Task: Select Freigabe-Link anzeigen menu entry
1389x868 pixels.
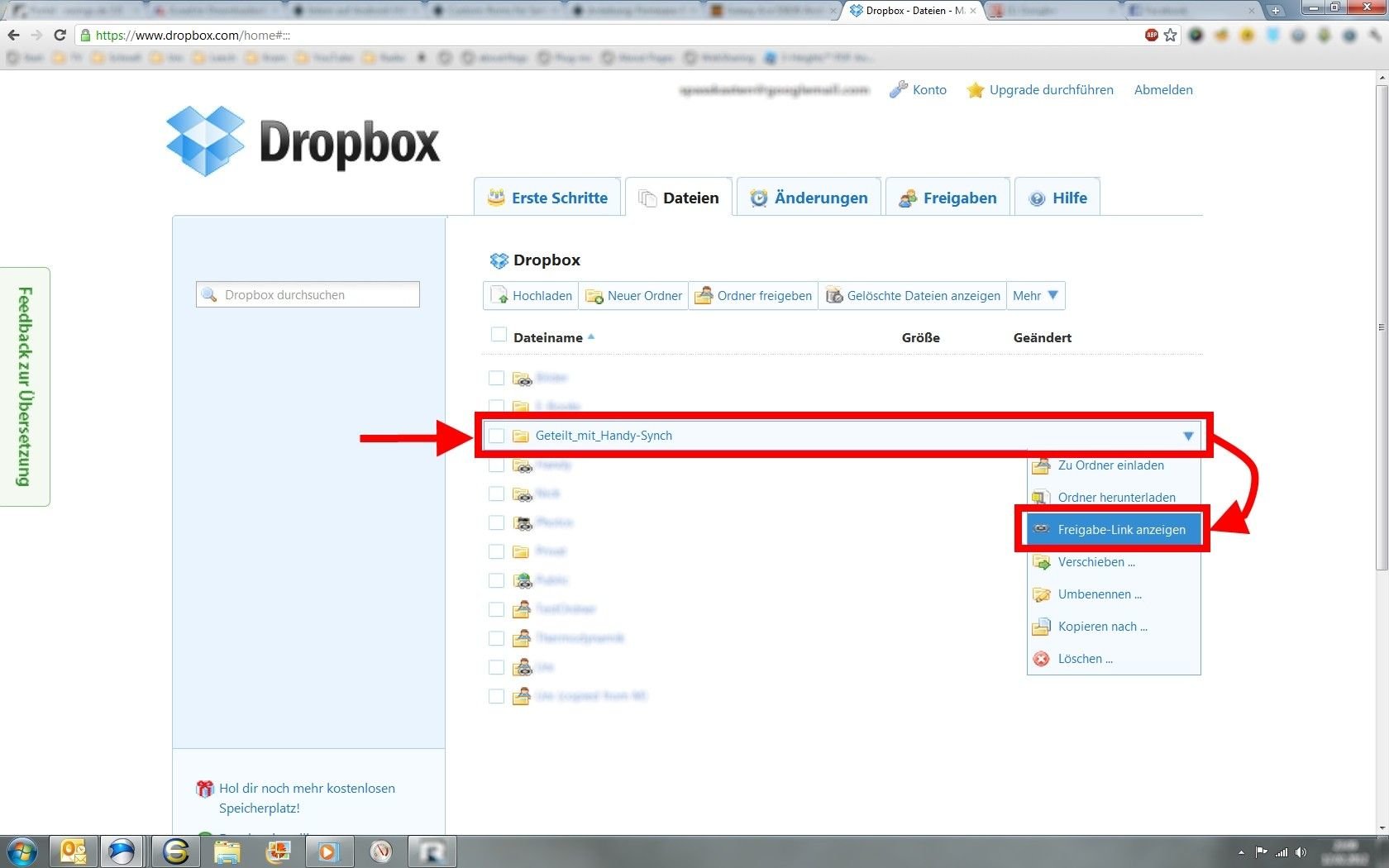Action: coord(1114,529)
